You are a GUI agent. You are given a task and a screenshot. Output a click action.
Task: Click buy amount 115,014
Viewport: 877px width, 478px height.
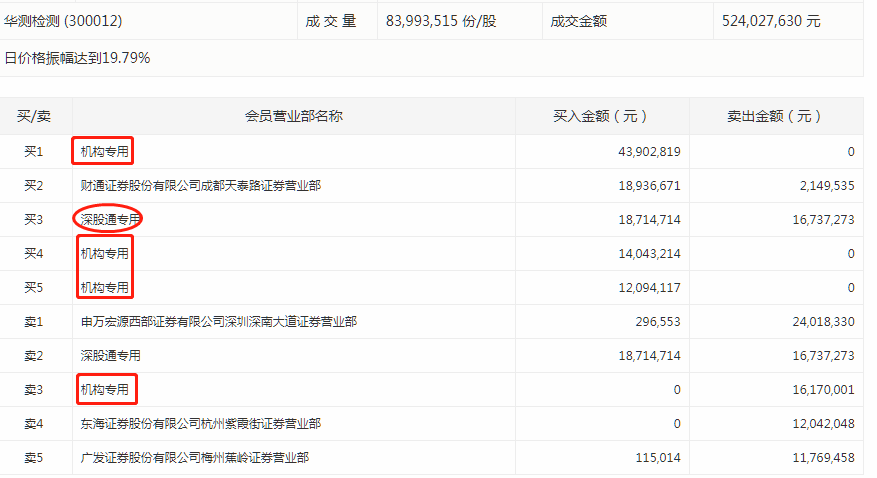[x=658, y=458]
